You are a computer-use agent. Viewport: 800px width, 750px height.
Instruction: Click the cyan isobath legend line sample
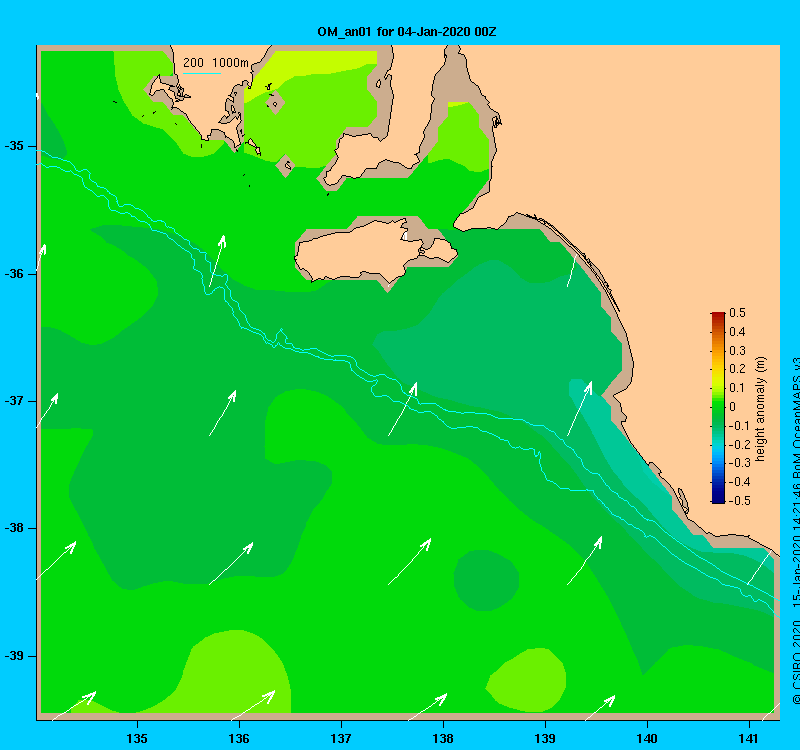[202, 73]
